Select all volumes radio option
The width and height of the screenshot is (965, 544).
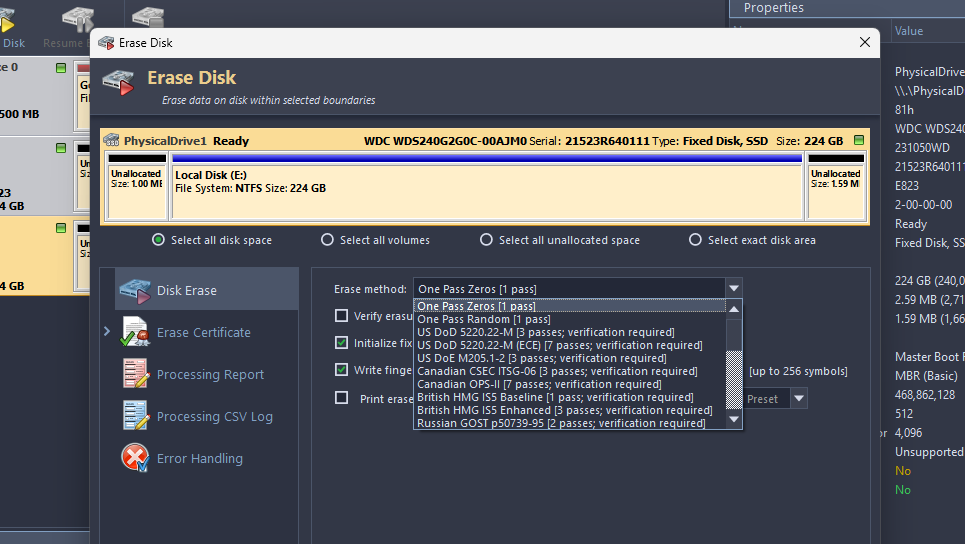(327, 240)
